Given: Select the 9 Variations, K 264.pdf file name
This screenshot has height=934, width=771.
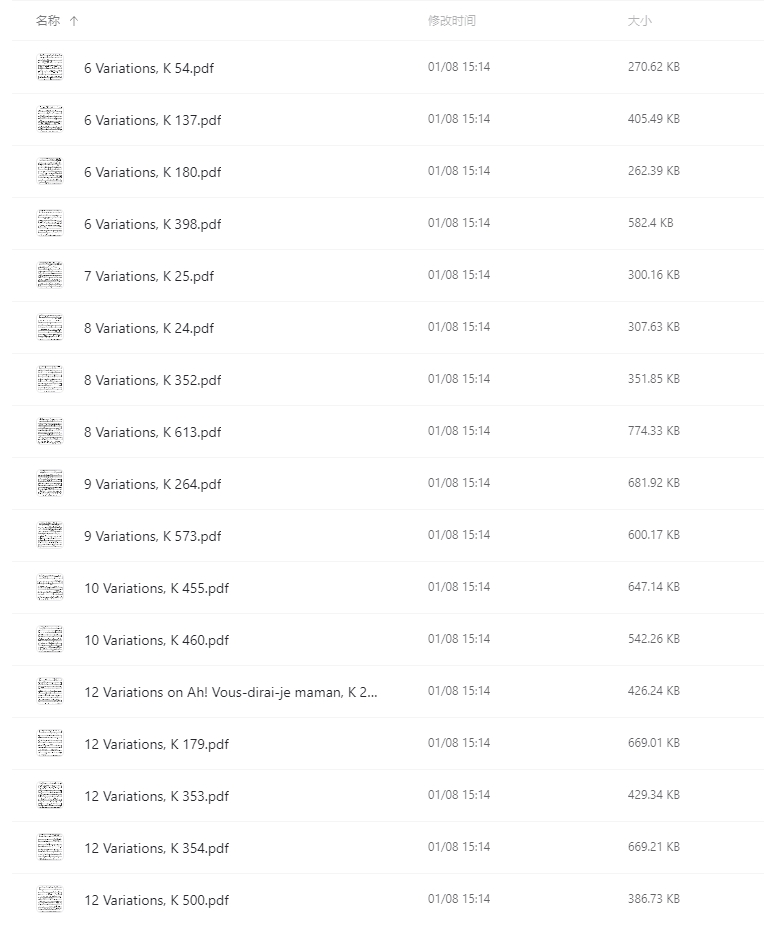Looking at the screenshot, I should pos(153,484).
